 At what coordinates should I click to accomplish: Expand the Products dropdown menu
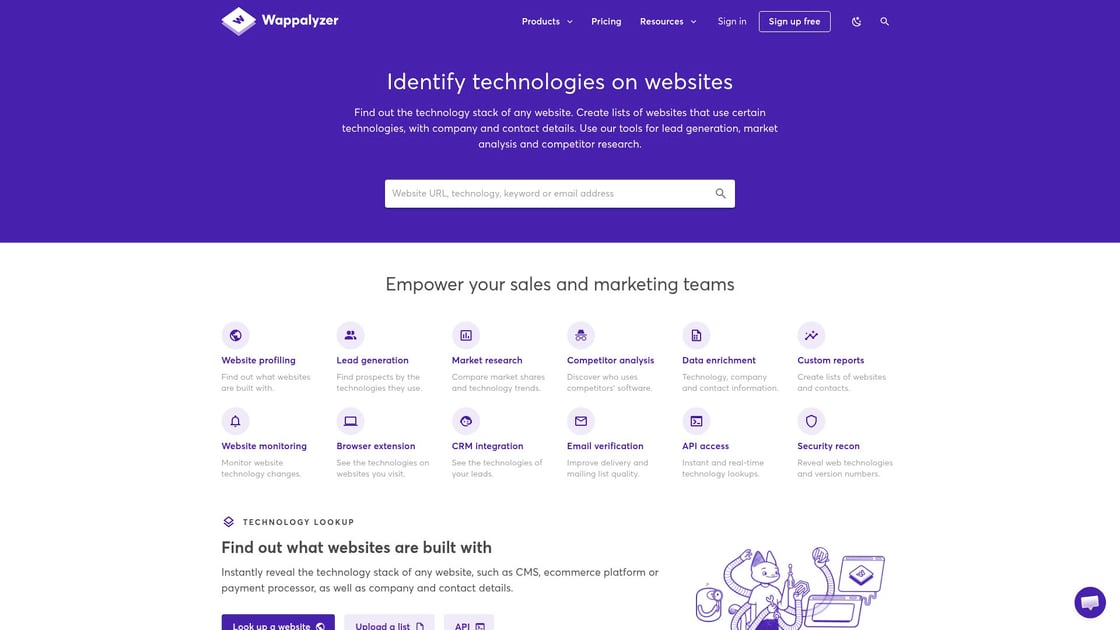click(547, 21)
